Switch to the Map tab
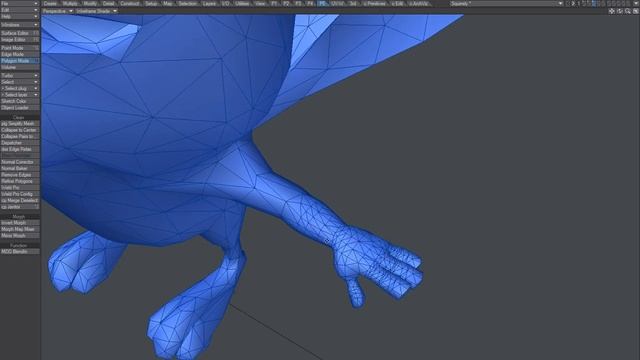Screen dimensions: 640x360 [x=168, y=3]
